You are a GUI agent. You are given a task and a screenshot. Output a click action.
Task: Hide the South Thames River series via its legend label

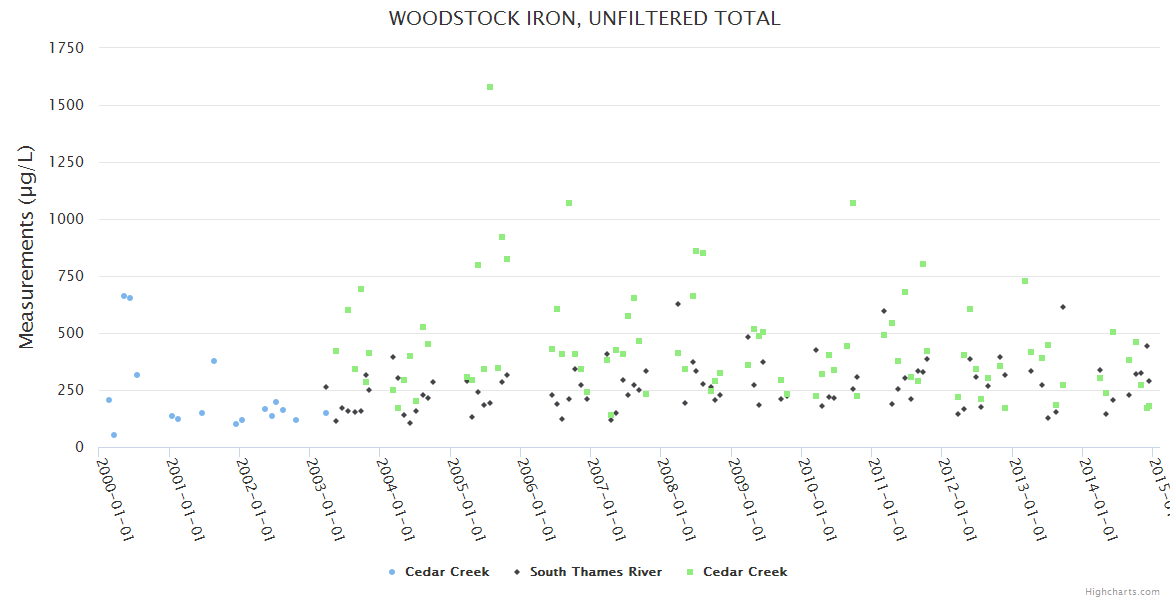(595, 572)
